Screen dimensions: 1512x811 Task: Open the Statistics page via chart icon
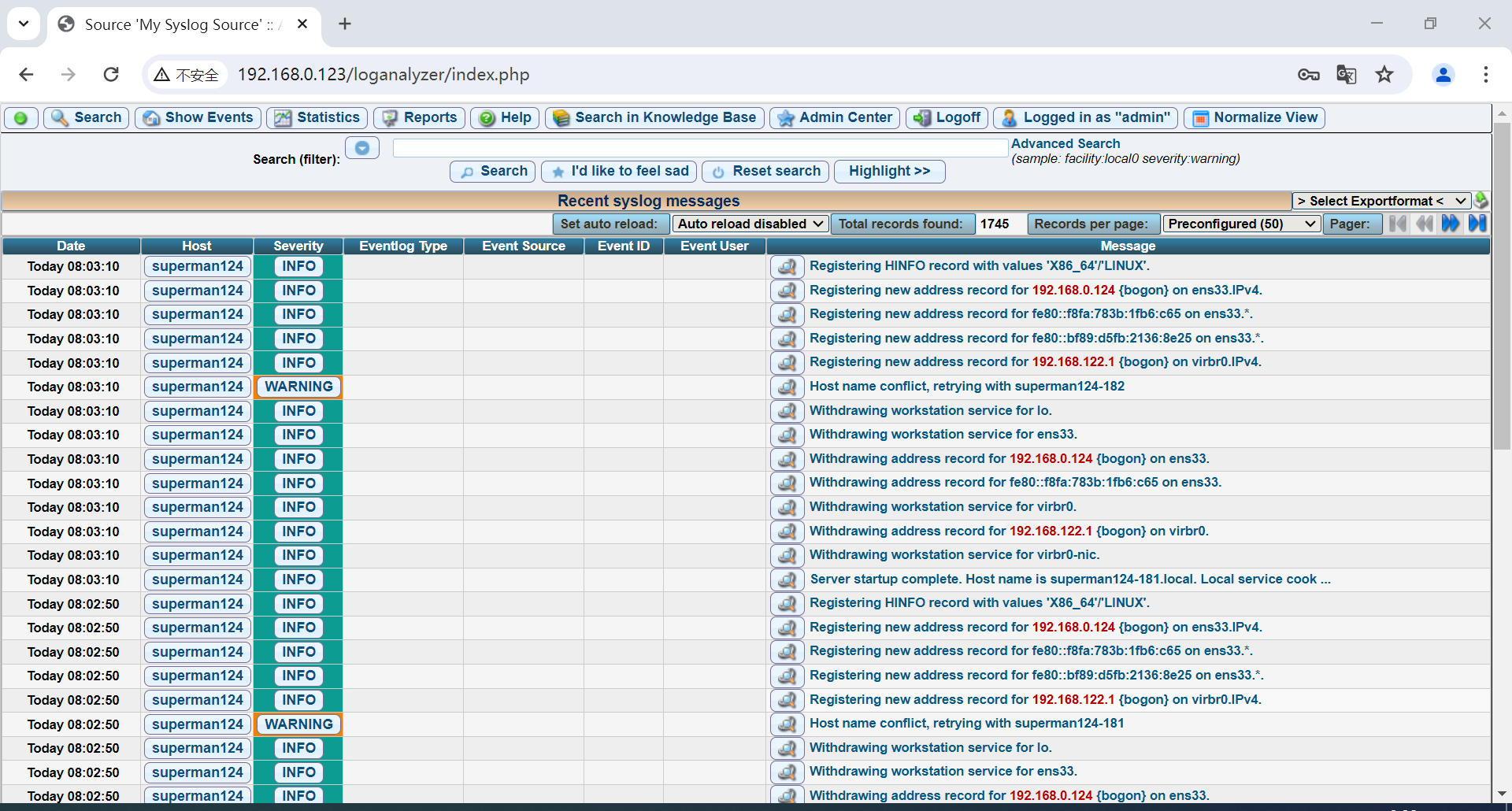283,117
